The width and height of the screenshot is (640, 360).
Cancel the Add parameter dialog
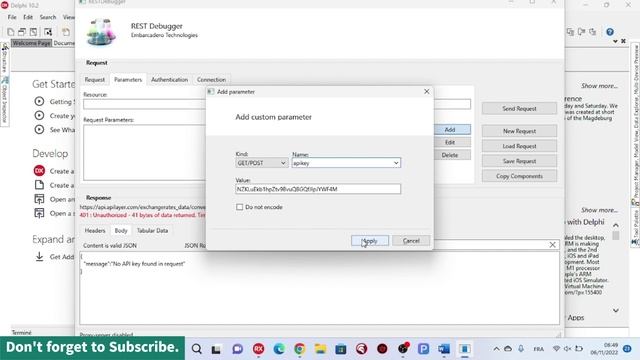[x=411, y=241]
